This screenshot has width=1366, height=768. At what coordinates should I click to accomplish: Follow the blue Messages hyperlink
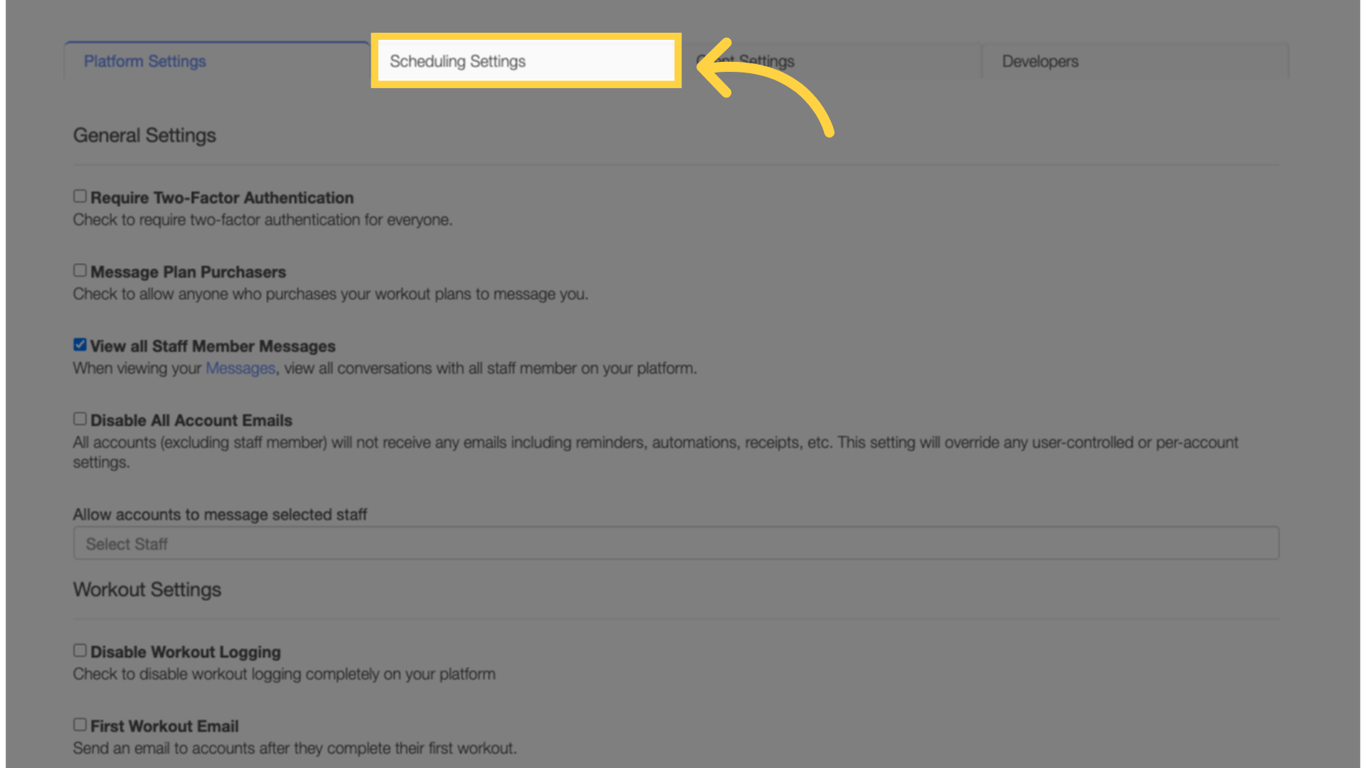240,368
